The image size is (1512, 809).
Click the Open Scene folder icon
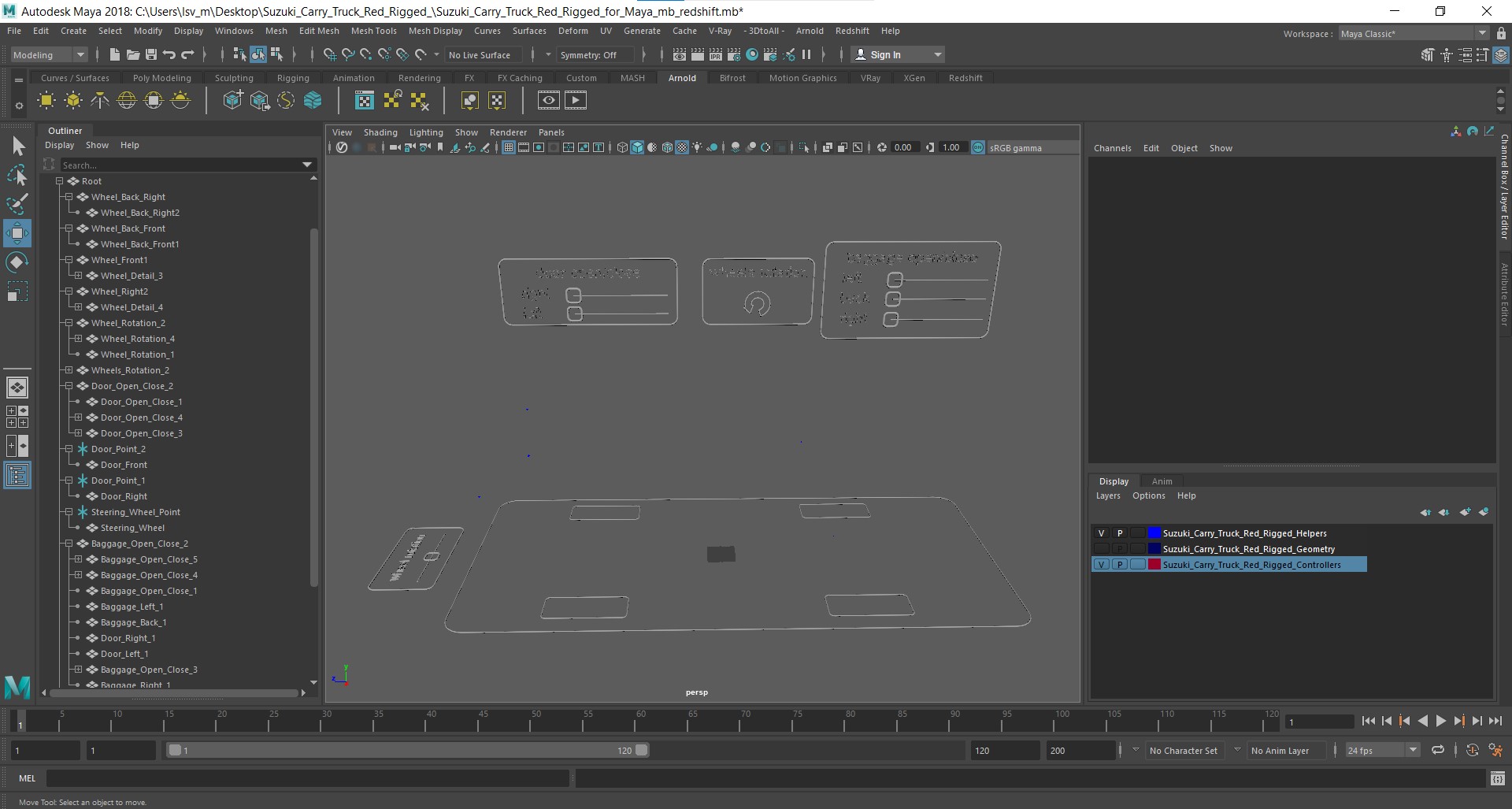click(x=132, y=54)
